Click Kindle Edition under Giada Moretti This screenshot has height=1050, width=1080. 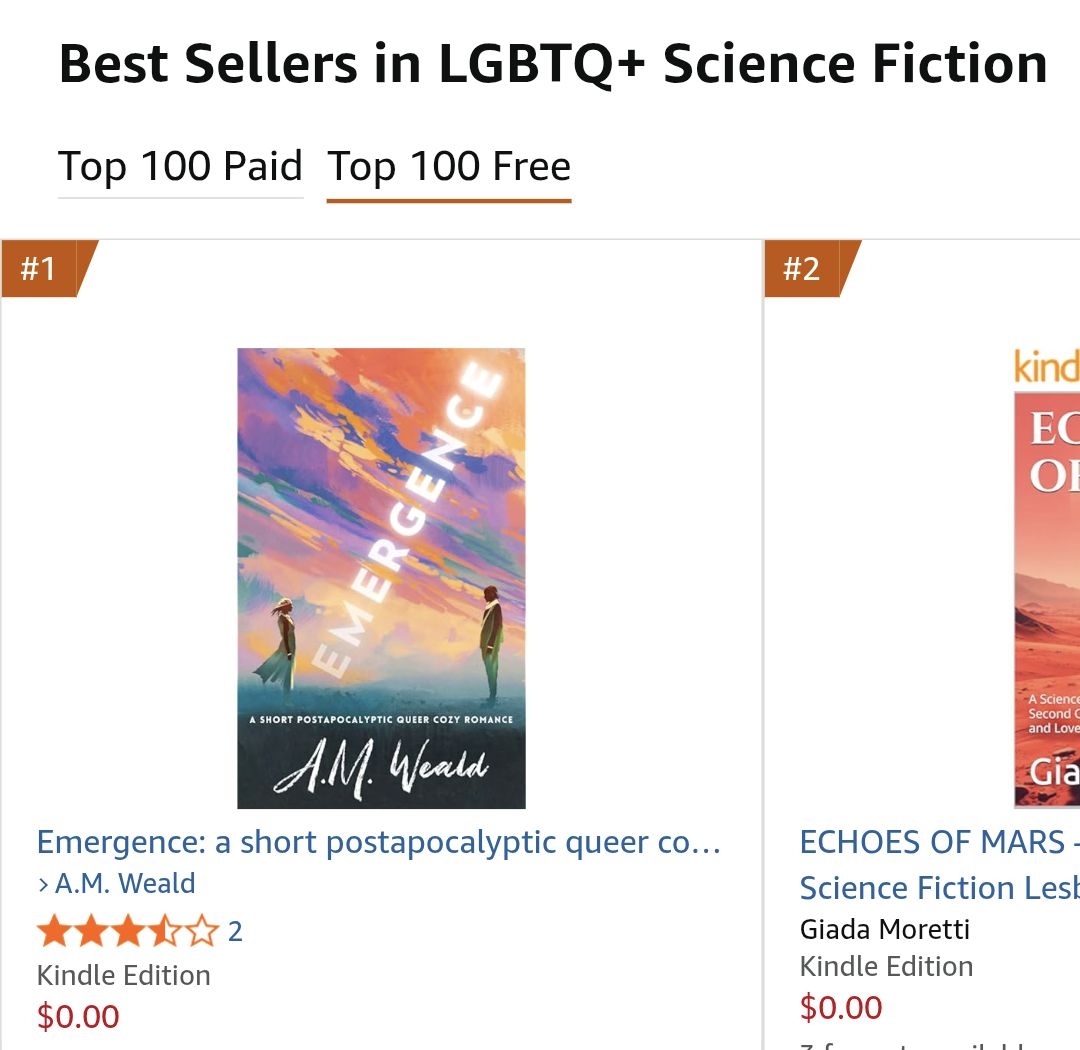pyautogui.click(x=886, y=966)
